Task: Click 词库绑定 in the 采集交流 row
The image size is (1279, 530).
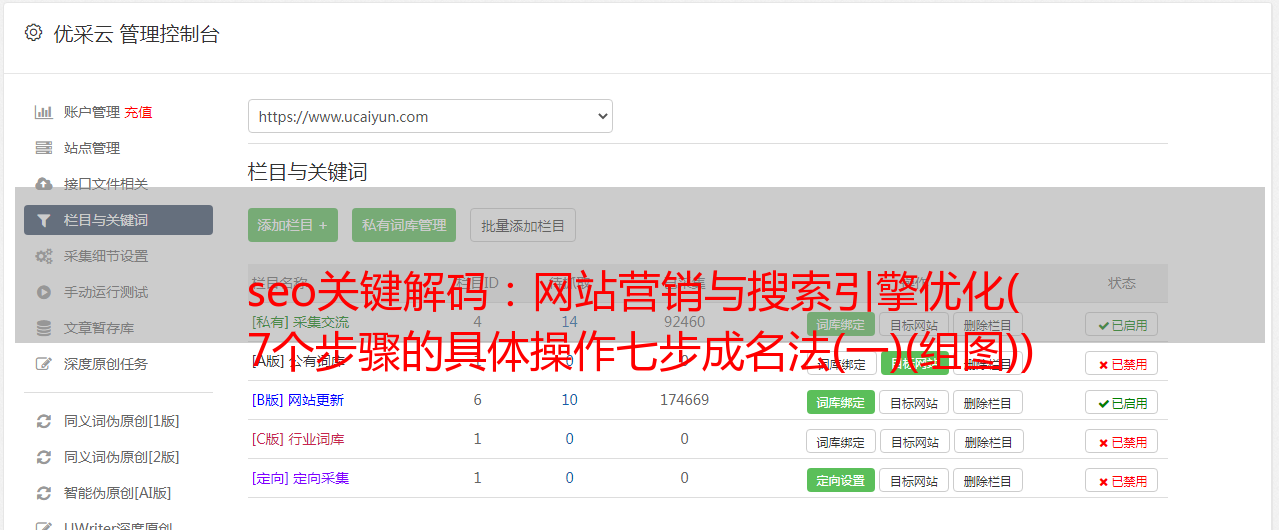Action: [841, 324]
